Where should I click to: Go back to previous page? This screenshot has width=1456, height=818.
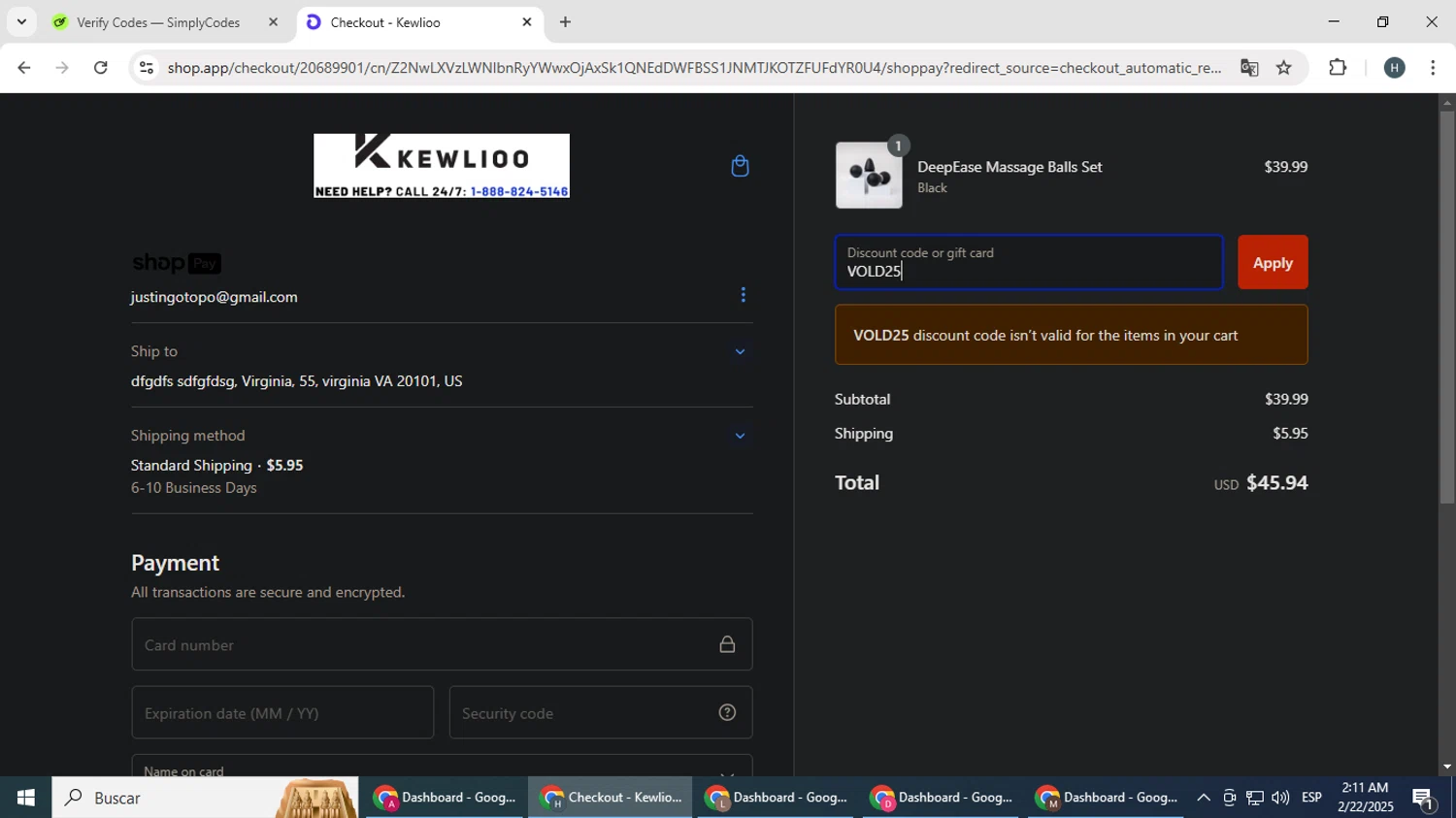coord(24,68)
